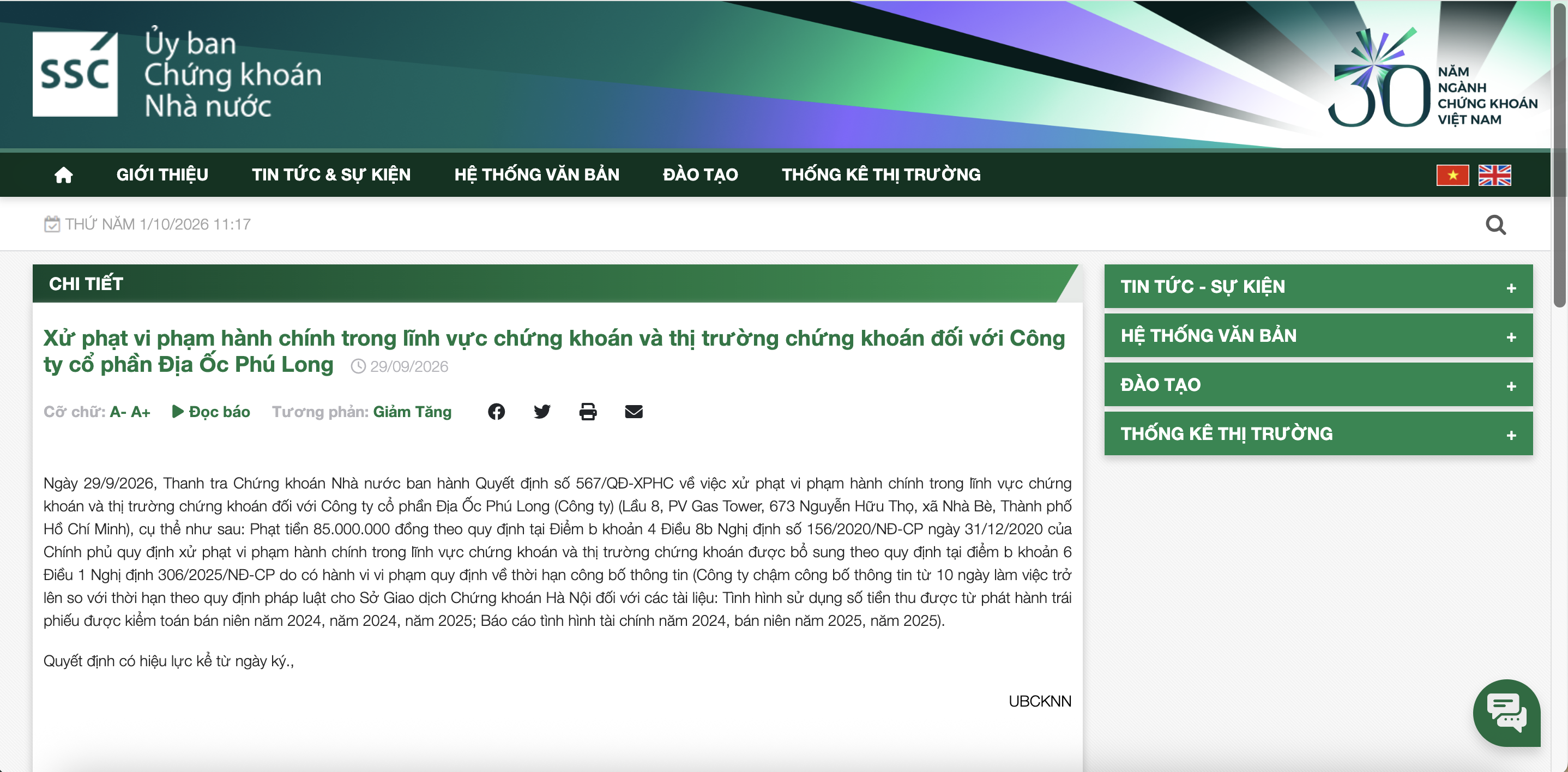Reduce contrast with Giảm
The image size is (1568, 772).
pyautogui.click(x=391, y=412)
